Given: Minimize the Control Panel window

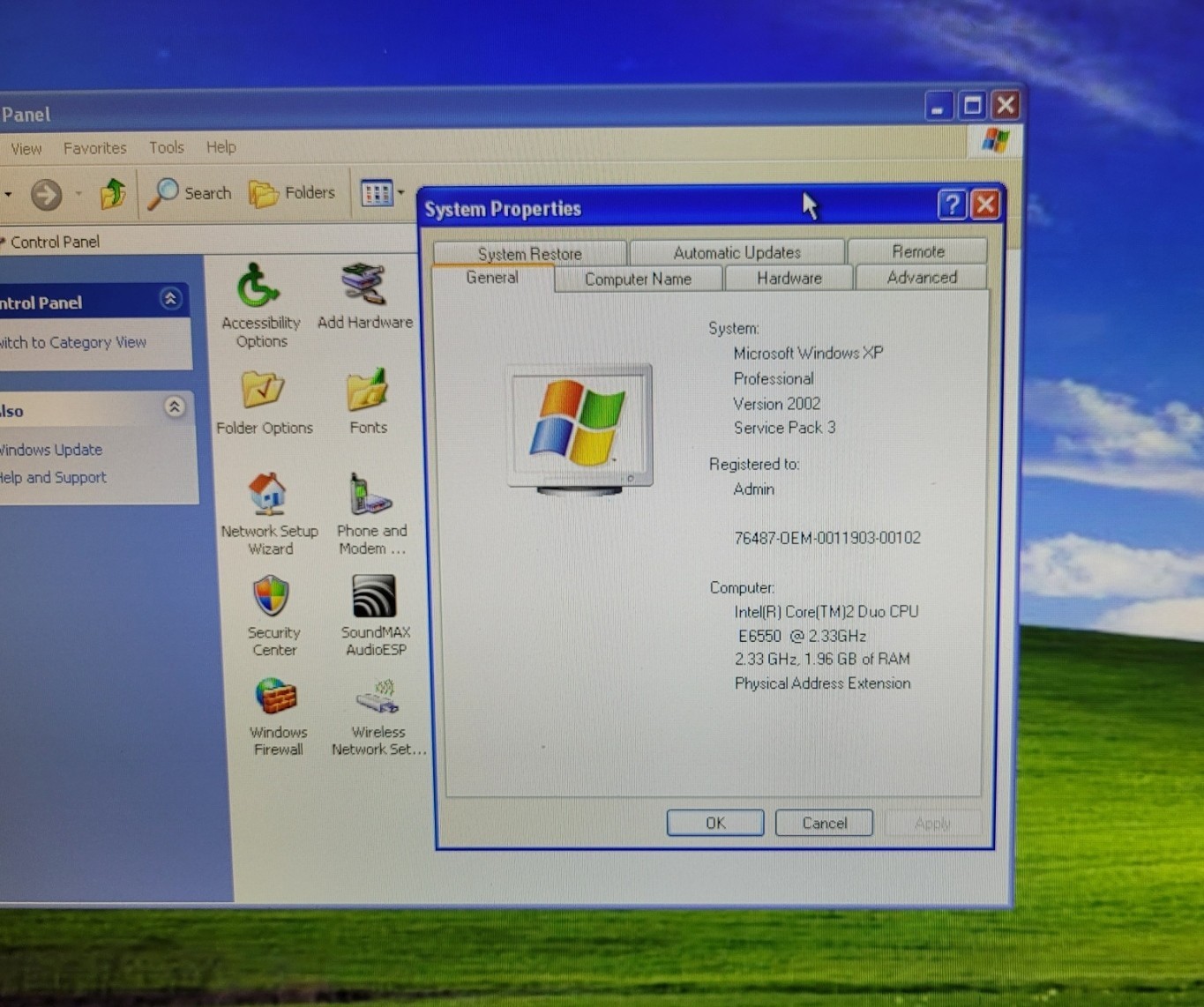Looking at the screenshot, I should 938,107.
